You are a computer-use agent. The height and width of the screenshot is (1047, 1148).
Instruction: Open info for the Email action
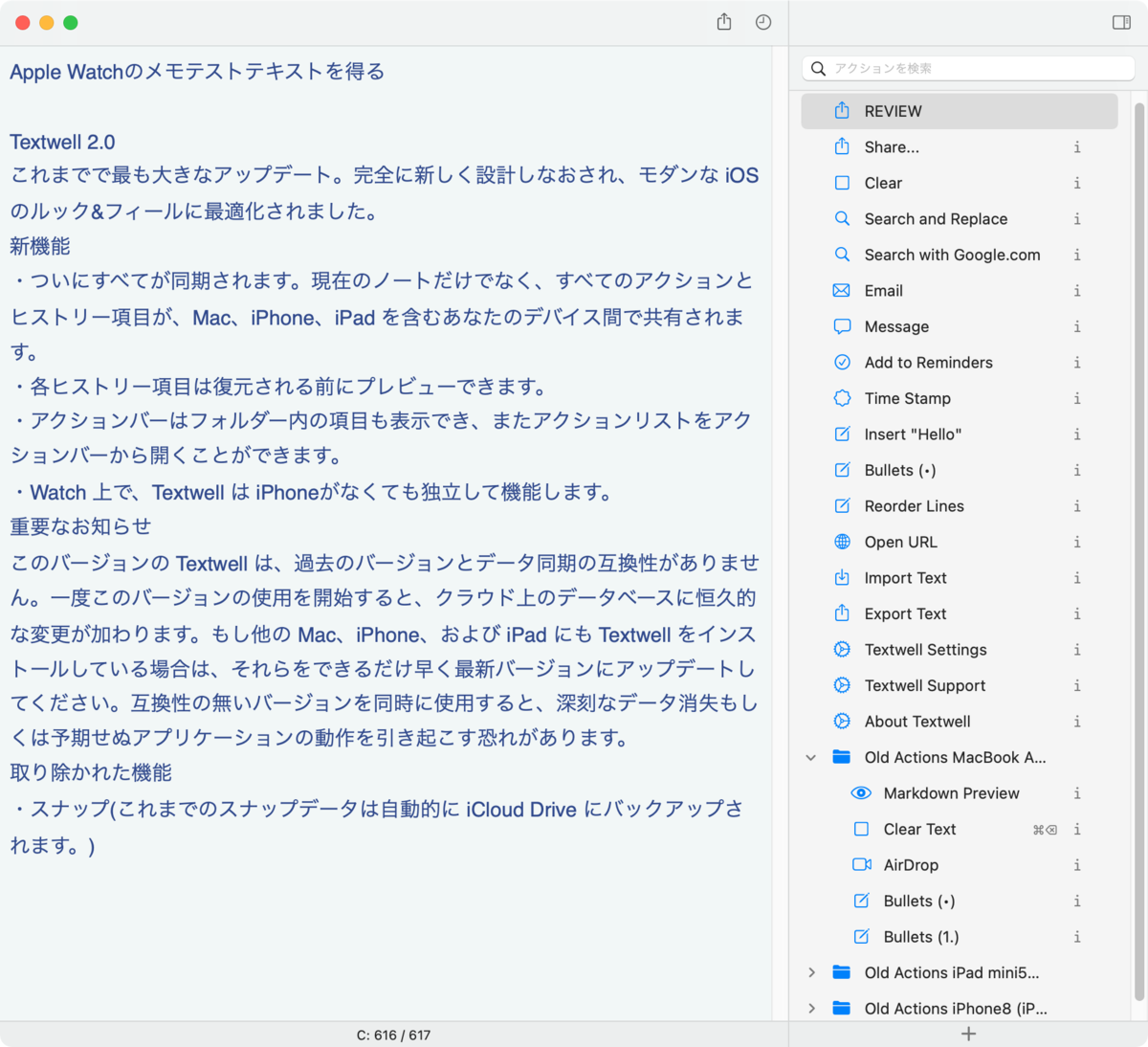pyautogui.click(x=1077, y=290)
